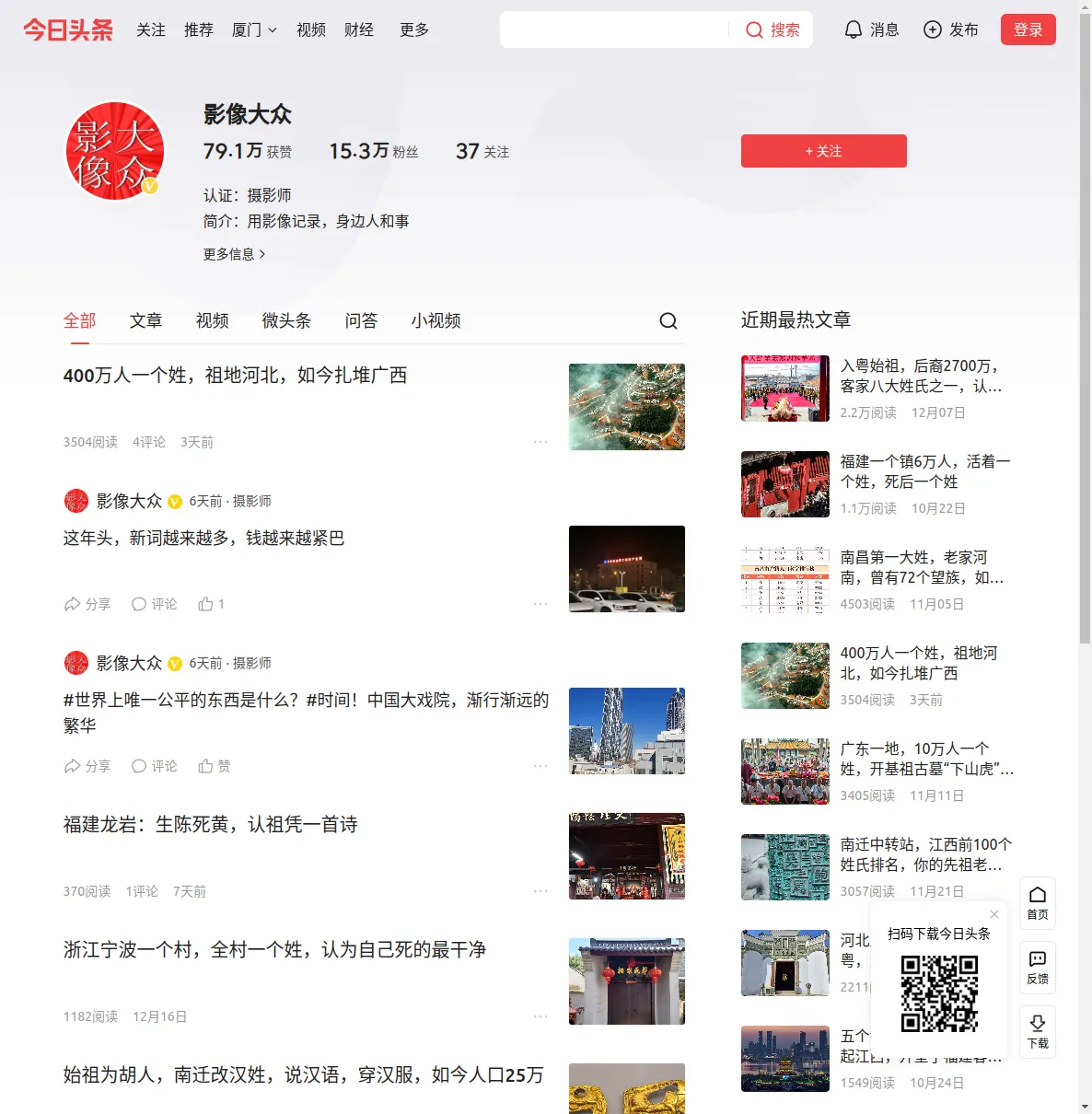Like the 这年头 post with 1 like
Image resolution: width=1092 pixels, height=1114 pixels.
[x=211, y=604]
